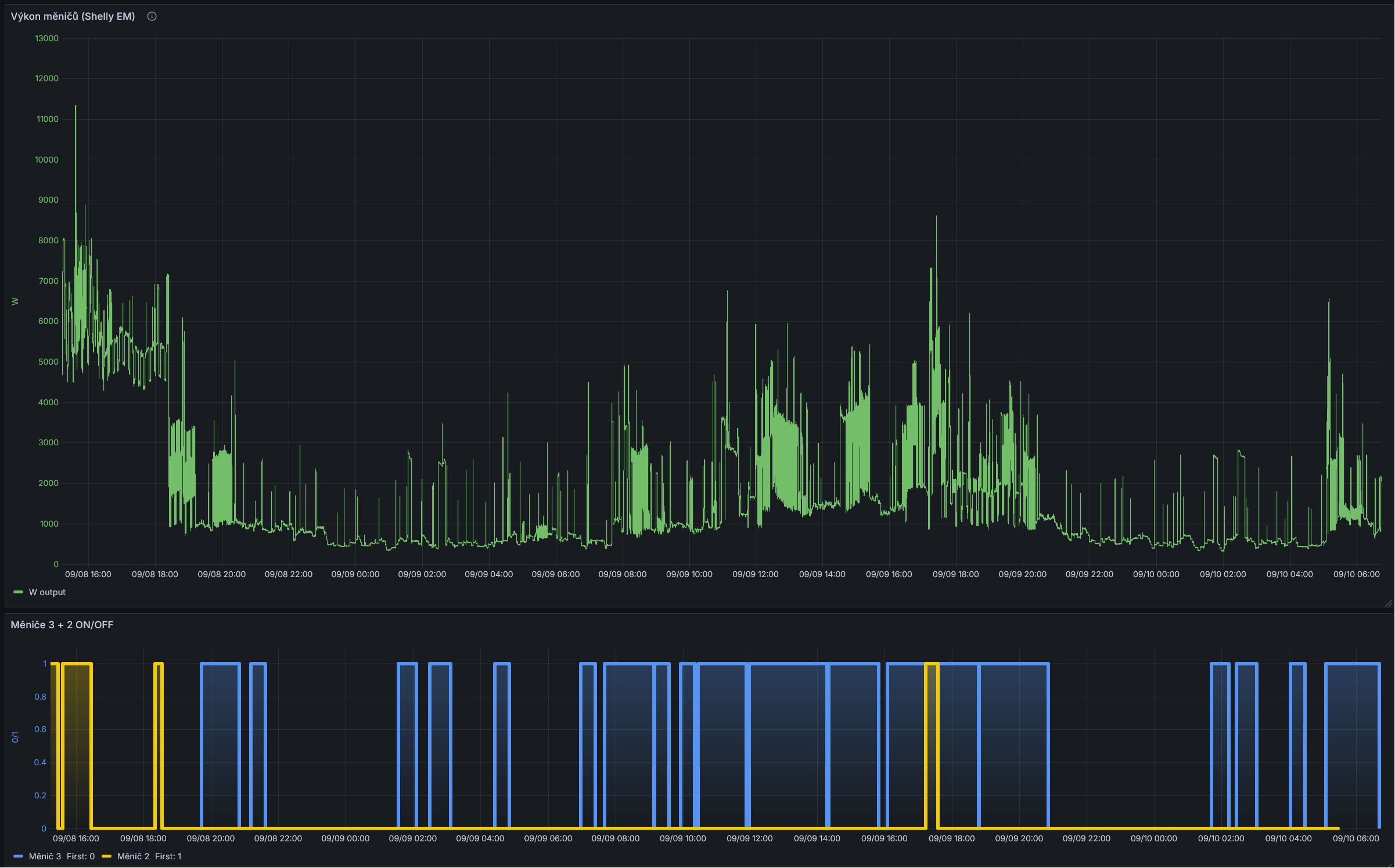Click yellow color swatch of Měnič 2 legend
1395x868 pixels.
click(x=106, y=856)
